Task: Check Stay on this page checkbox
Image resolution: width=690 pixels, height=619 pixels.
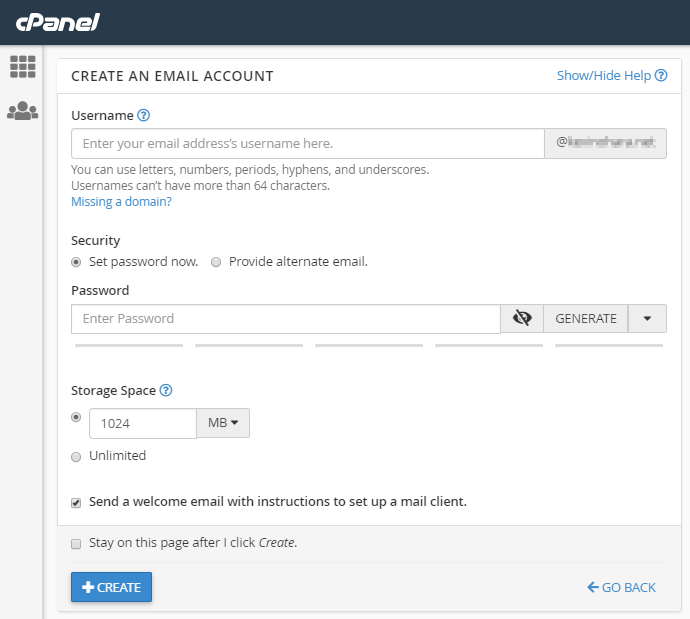Action: click(76, 544)
